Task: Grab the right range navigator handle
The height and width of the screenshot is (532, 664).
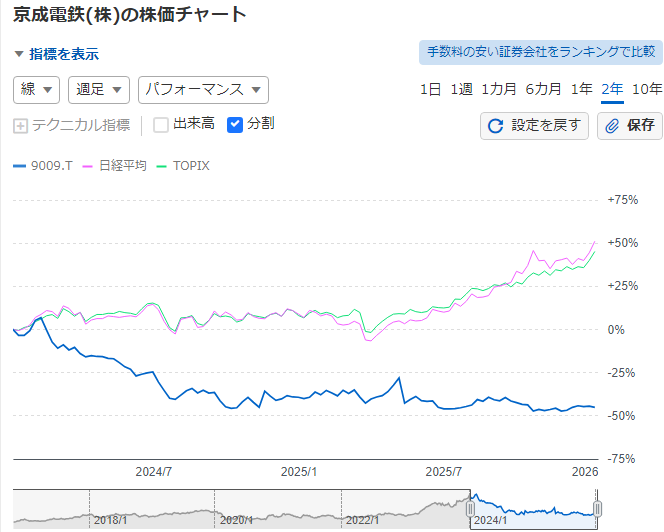Action: (598, 509)
